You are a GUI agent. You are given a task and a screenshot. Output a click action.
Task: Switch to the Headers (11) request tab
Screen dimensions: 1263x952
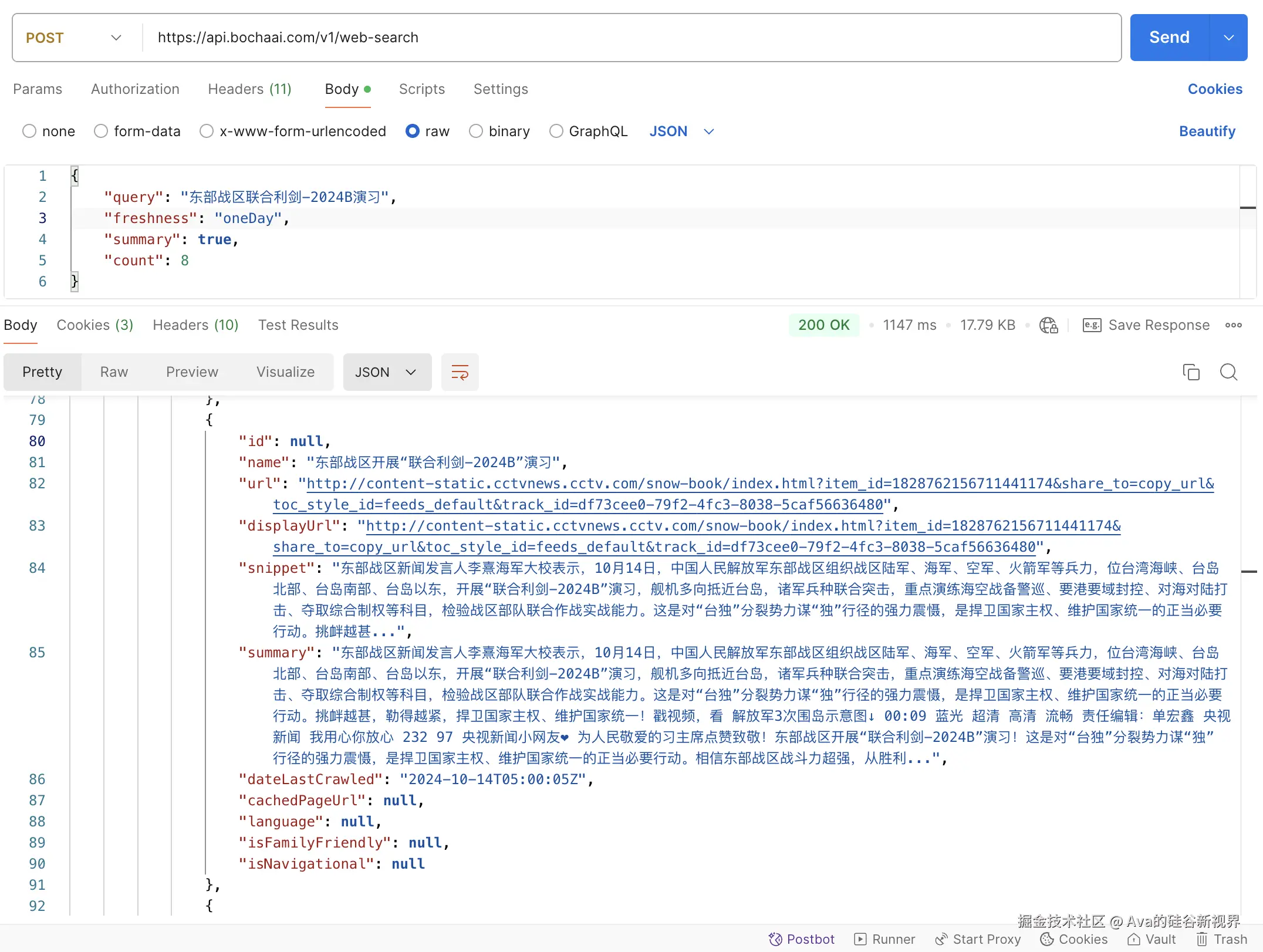tap(249, 89)
